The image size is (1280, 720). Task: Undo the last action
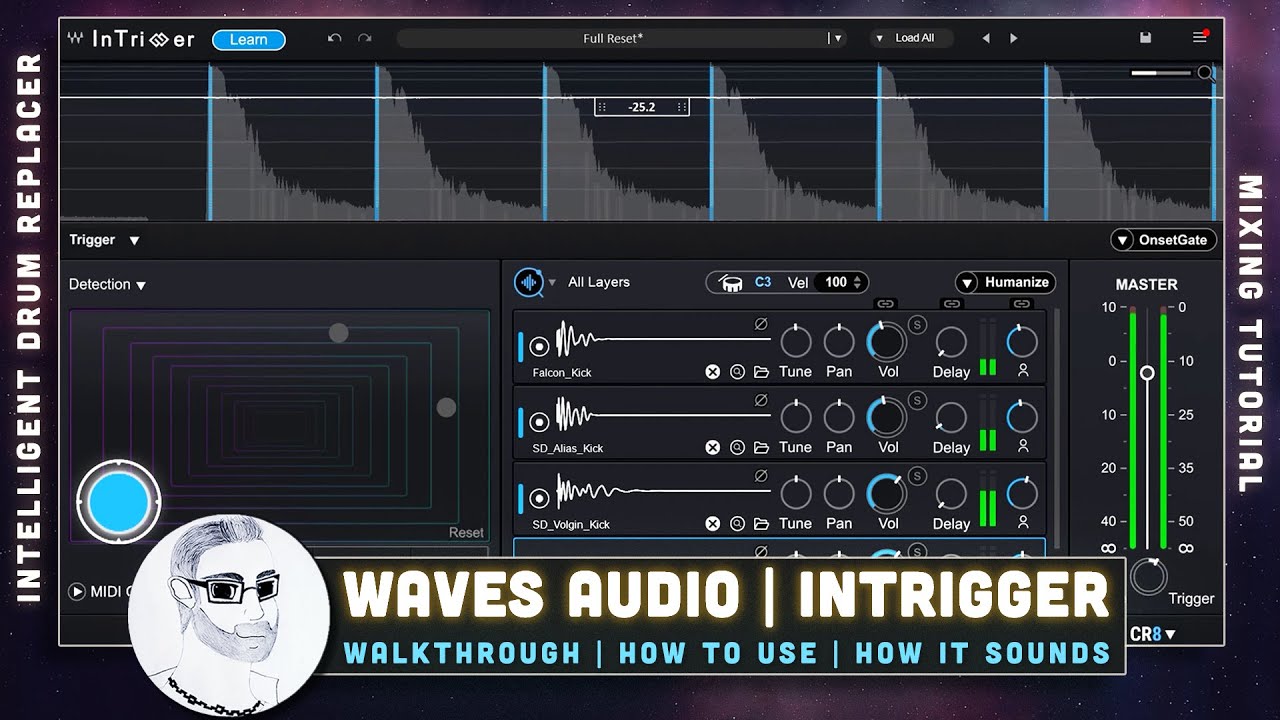coord(334,38)
